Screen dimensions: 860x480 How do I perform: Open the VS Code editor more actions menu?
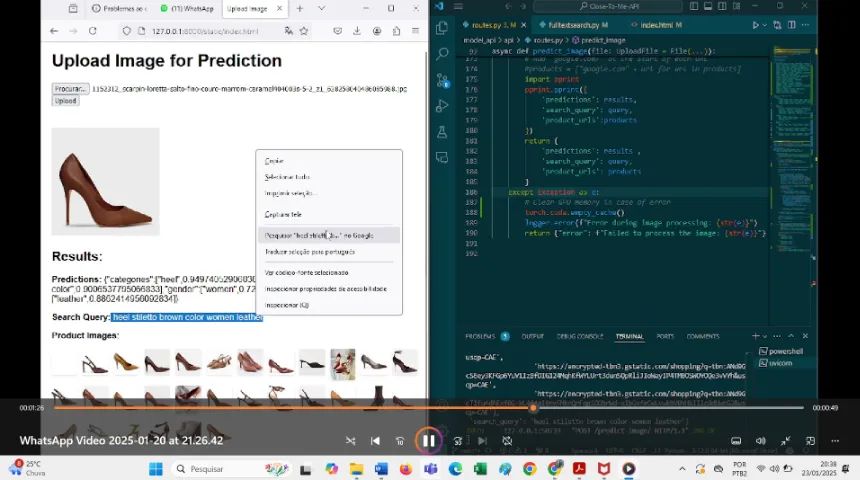(806, 25)
